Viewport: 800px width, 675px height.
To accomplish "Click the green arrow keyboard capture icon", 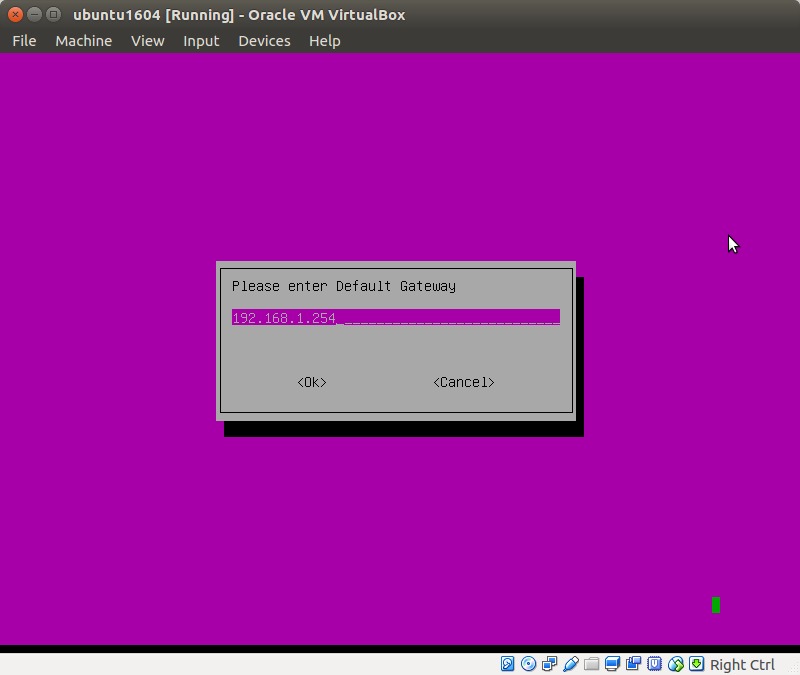I will point(697,664).
